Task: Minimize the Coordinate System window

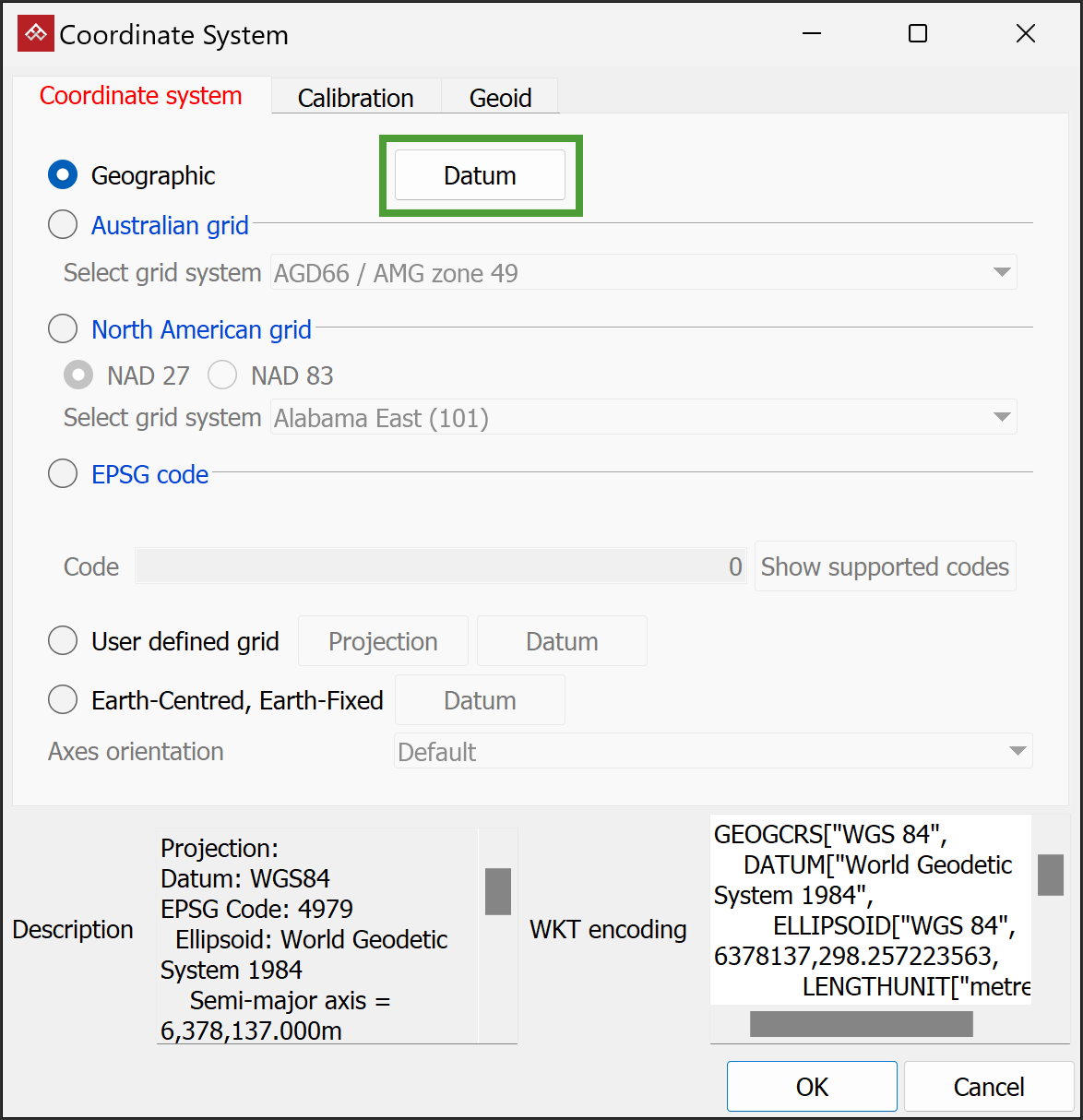Action: 812,34
